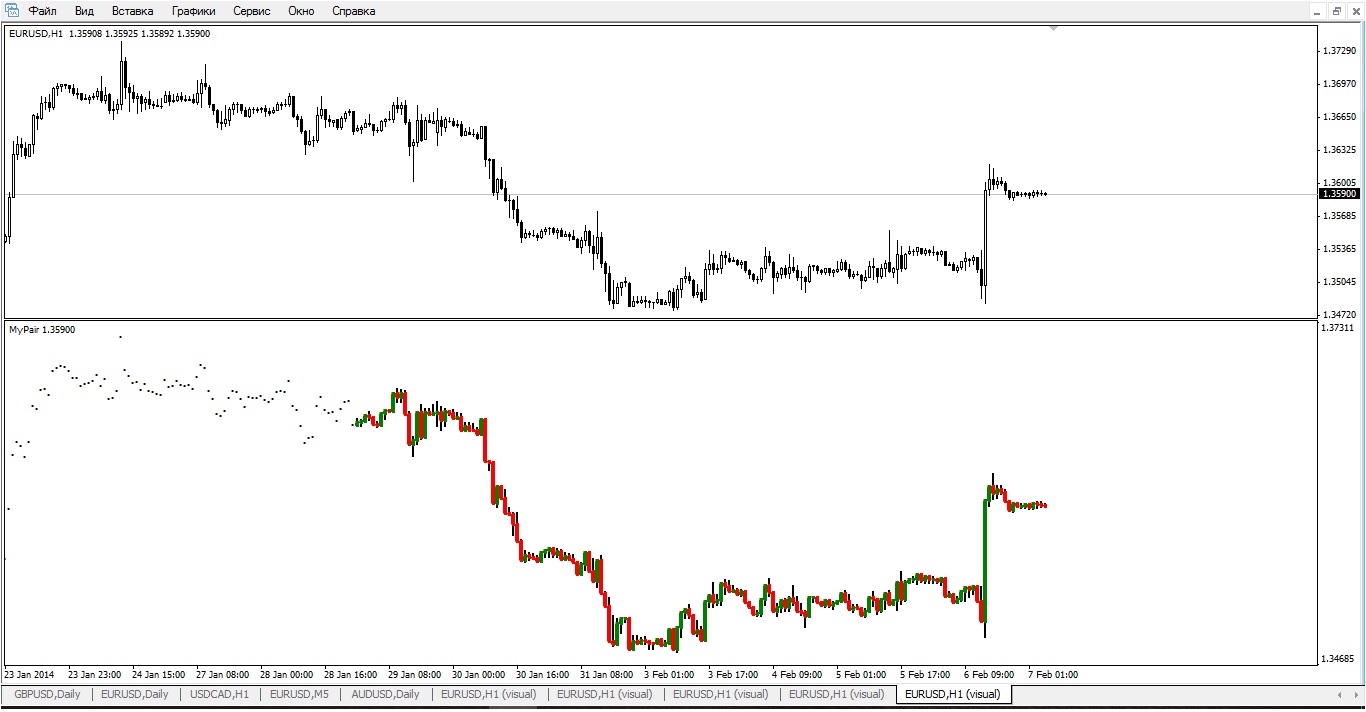Click the chart shift triangle marker
Image resolution: width=1366 pixels, height=712 pixels.
tap(1053, 28)
